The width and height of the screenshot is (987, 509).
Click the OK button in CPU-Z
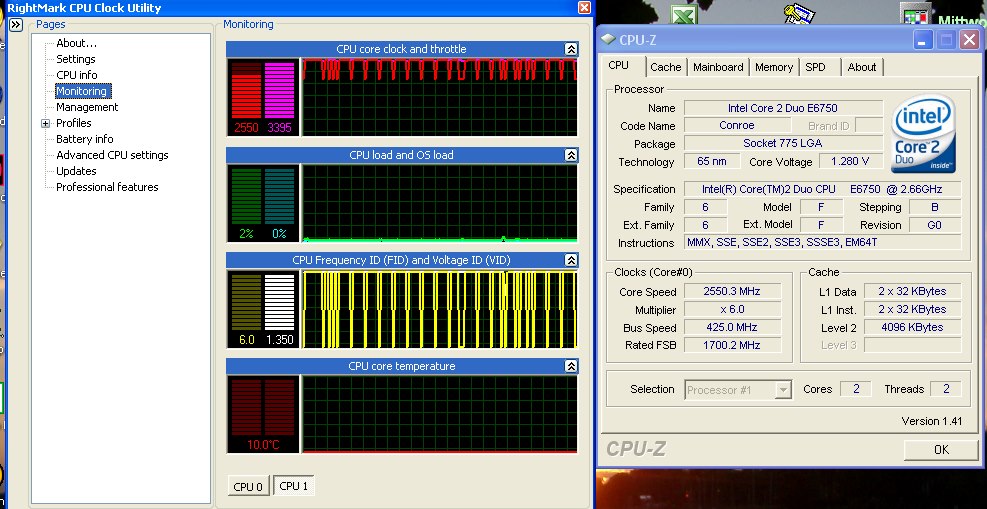click(941, 449)
